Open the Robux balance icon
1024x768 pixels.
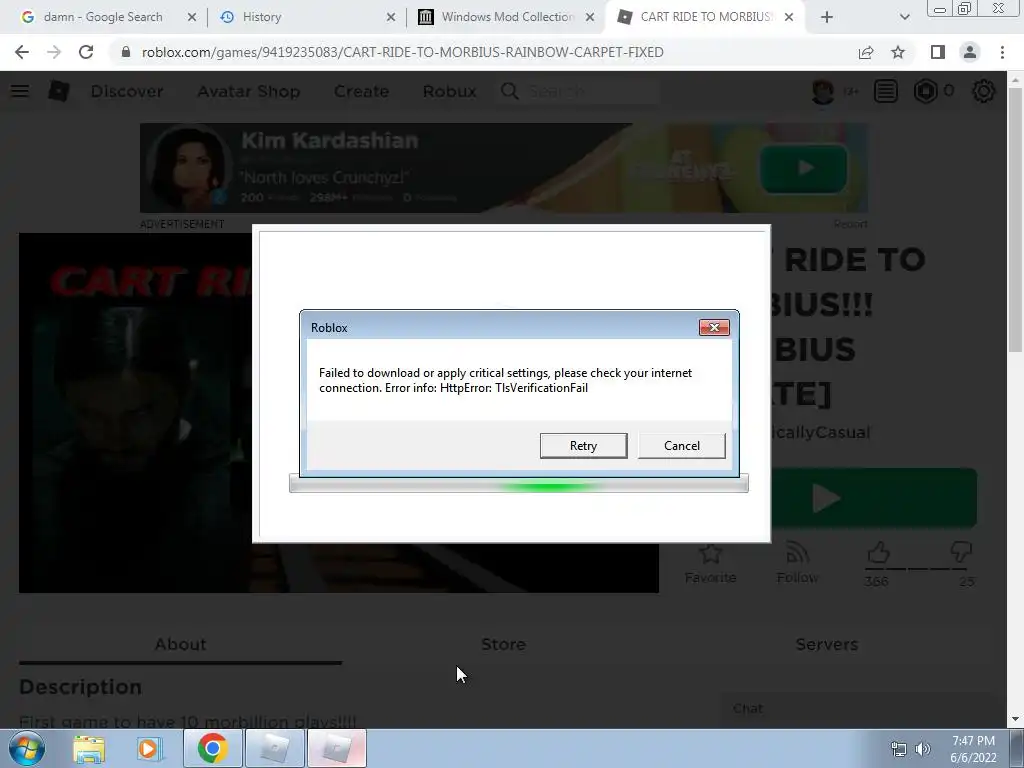point(925,91)
